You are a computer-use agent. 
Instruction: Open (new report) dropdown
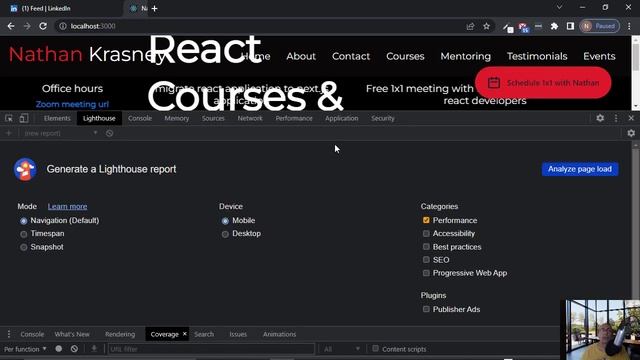click(60, 133)
